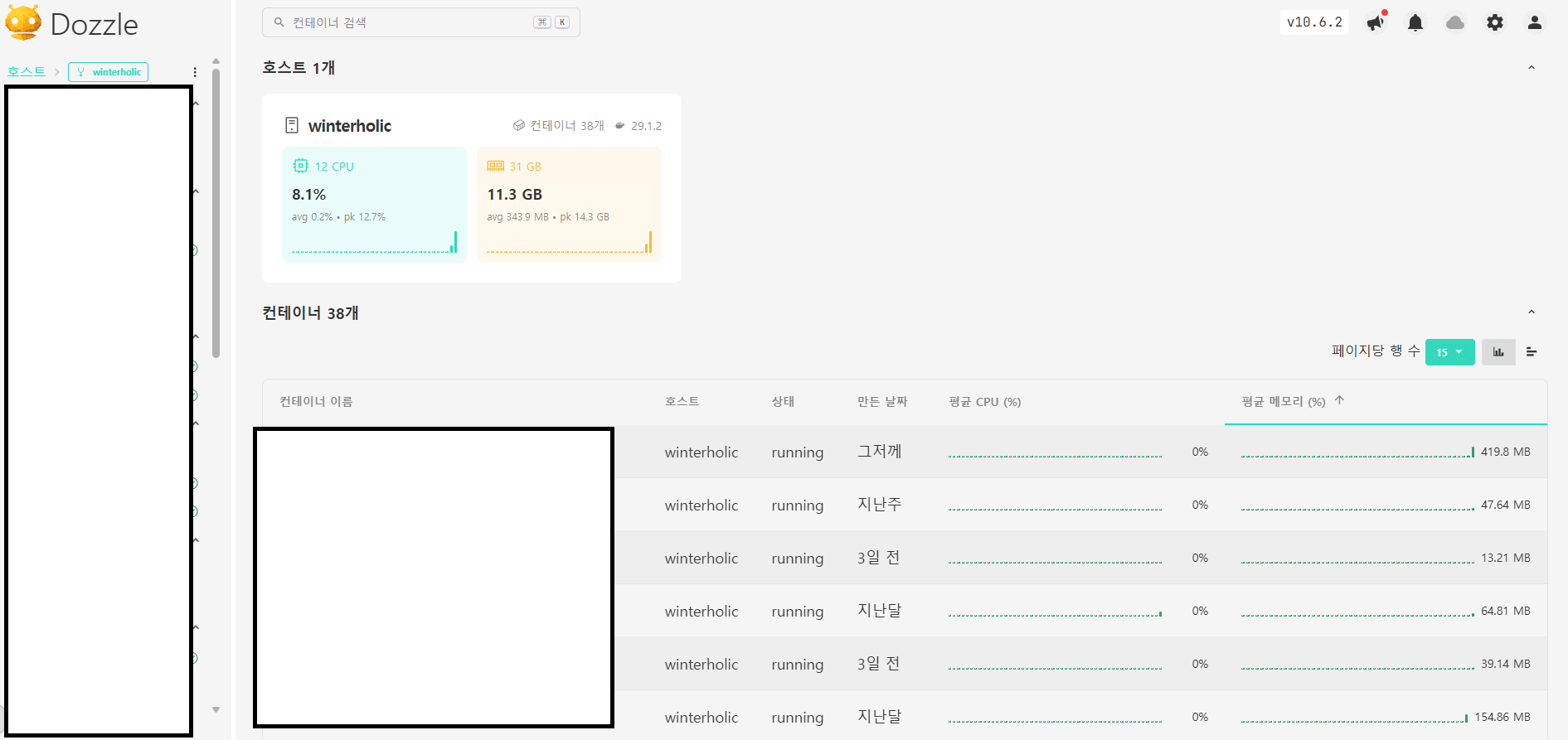Focus the 컨테이너 검색 search field

(x=421, y=22)
